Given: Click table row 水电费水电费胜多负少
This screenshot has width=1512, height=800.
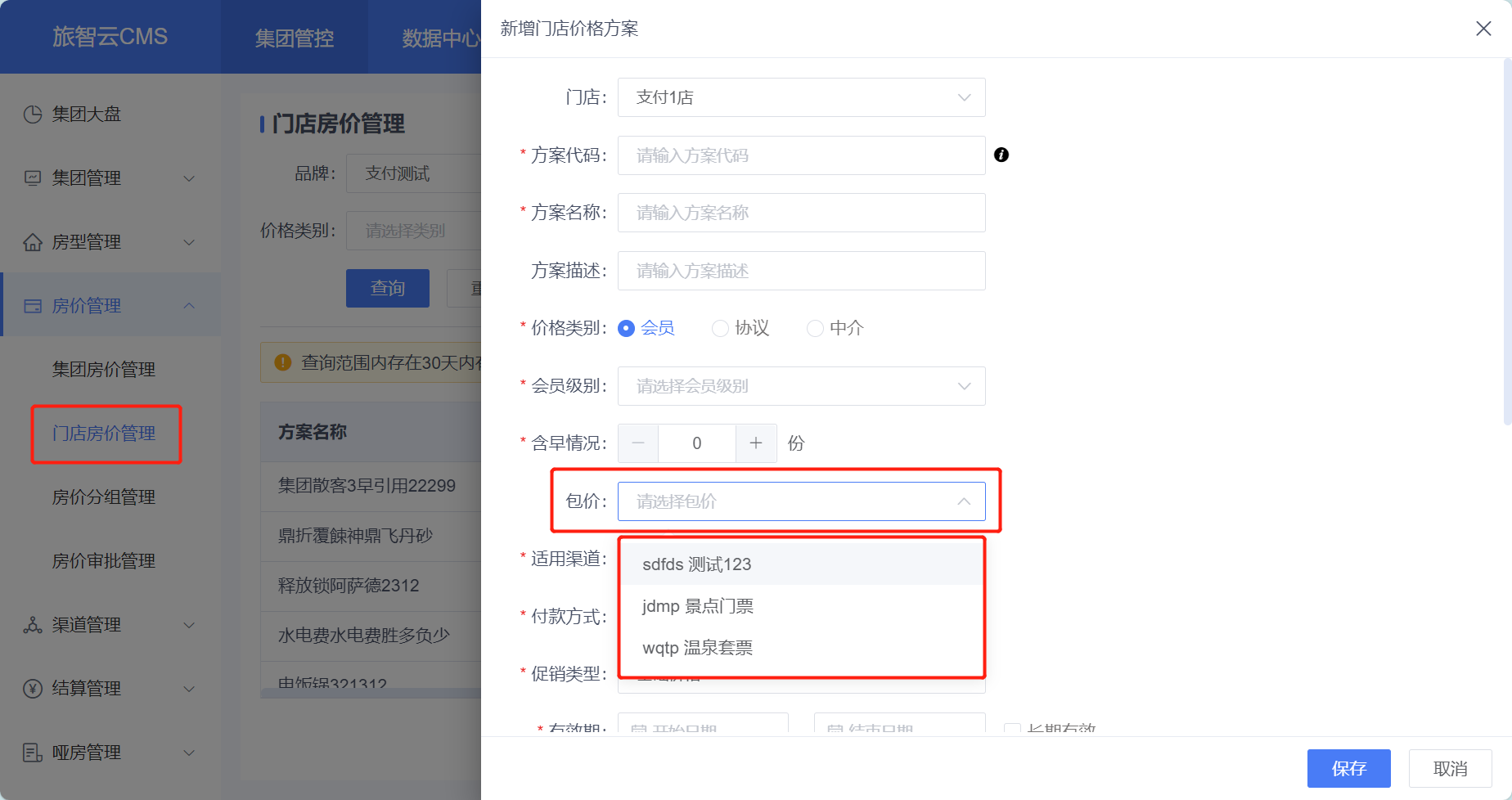Looking at the screenshot, I should 371,636.
